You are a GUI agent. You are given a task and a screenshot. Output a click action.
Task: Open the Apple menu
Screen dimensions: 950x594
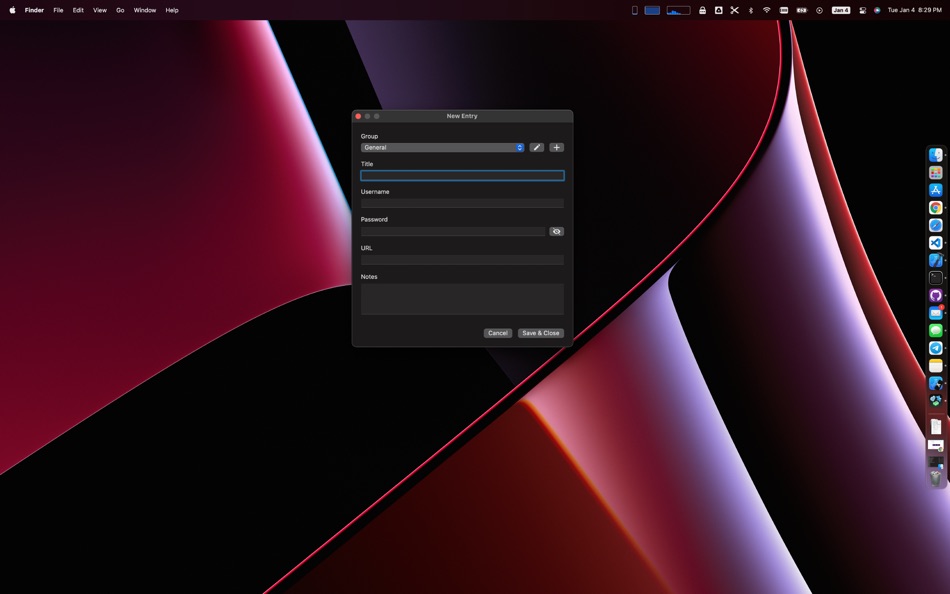click(12, 10)
